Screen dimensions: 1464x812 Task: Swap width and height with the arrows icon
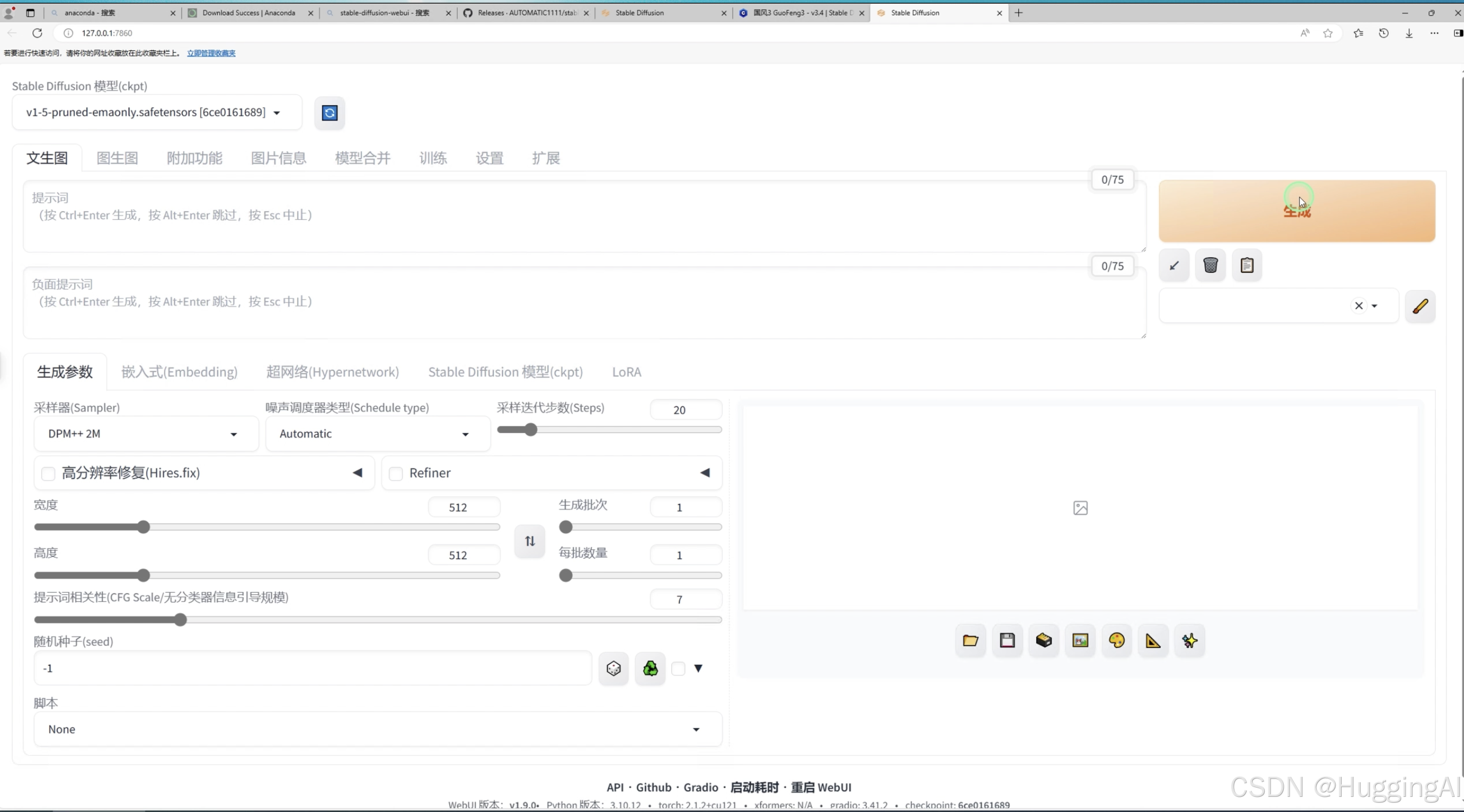point(529,540)
